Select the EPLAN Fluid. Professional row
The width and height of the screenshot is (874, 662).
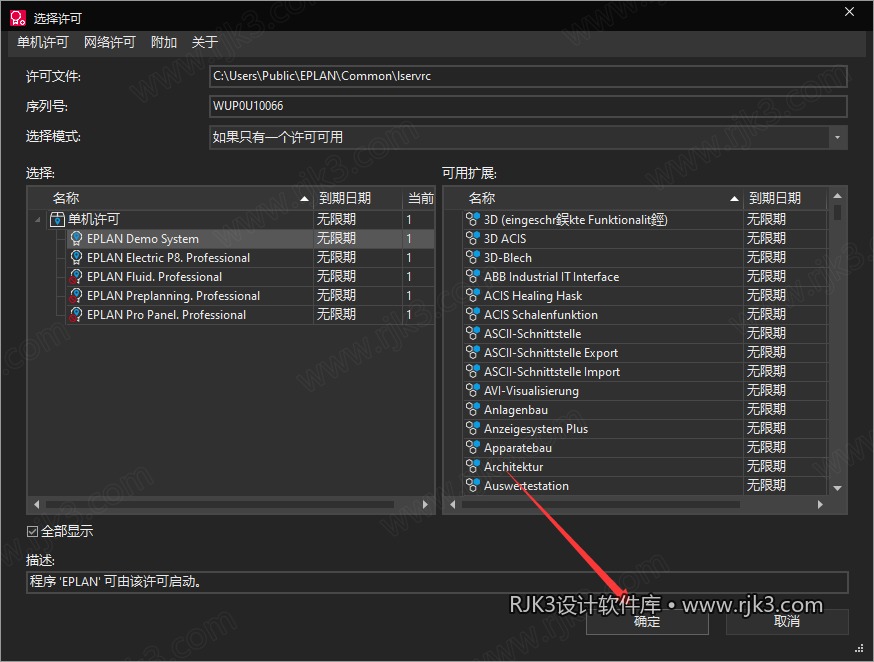(251, 276)
